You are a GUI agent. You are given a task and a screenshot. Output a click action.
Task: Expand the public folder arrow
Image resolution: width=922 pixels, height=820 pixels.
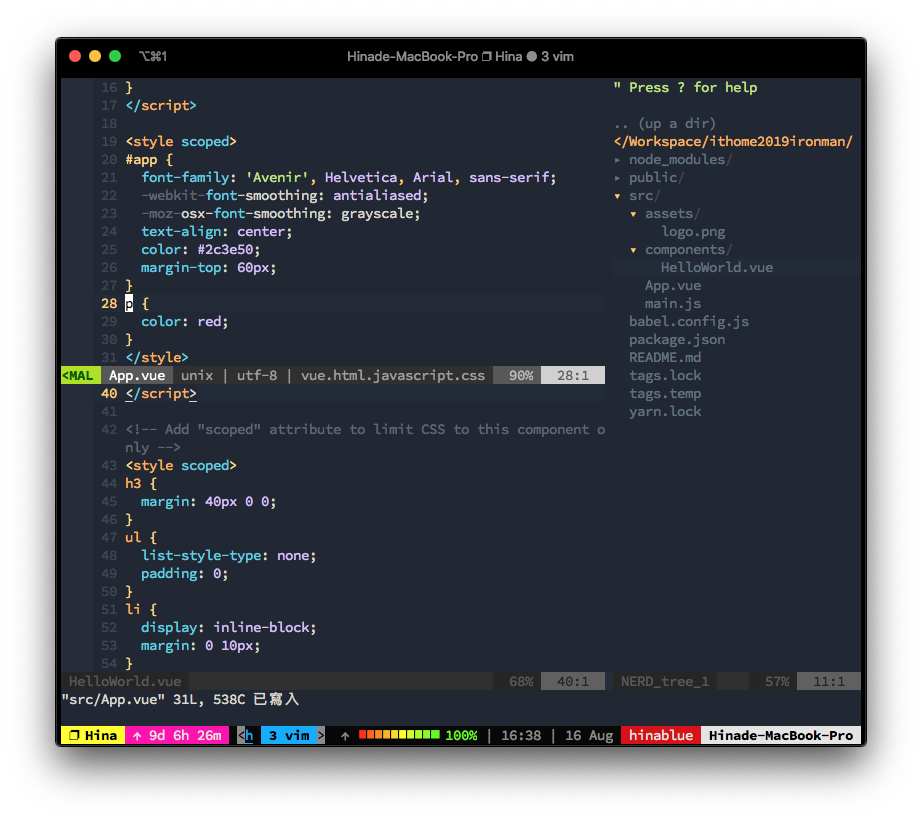[x=617, y=178]
